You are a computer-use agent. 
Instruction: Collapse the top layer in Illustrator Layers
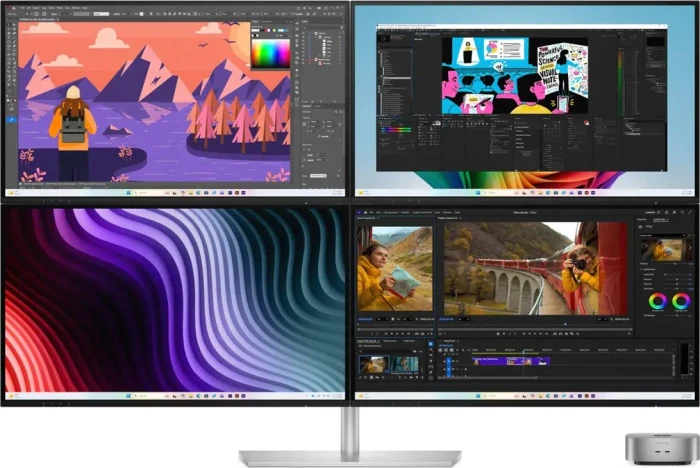(312, 33)
